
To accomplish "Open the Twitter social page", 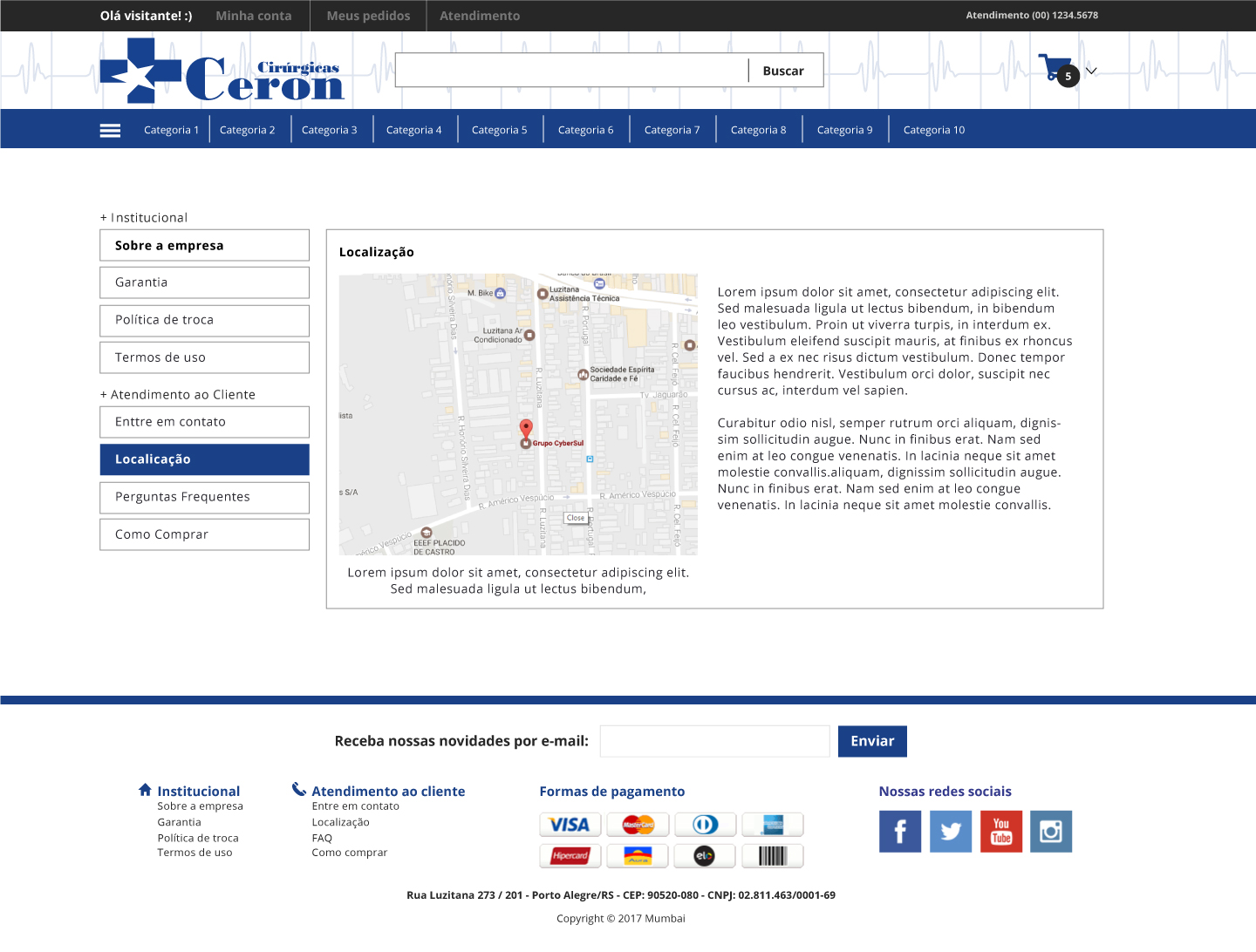I will coord(950,831).
